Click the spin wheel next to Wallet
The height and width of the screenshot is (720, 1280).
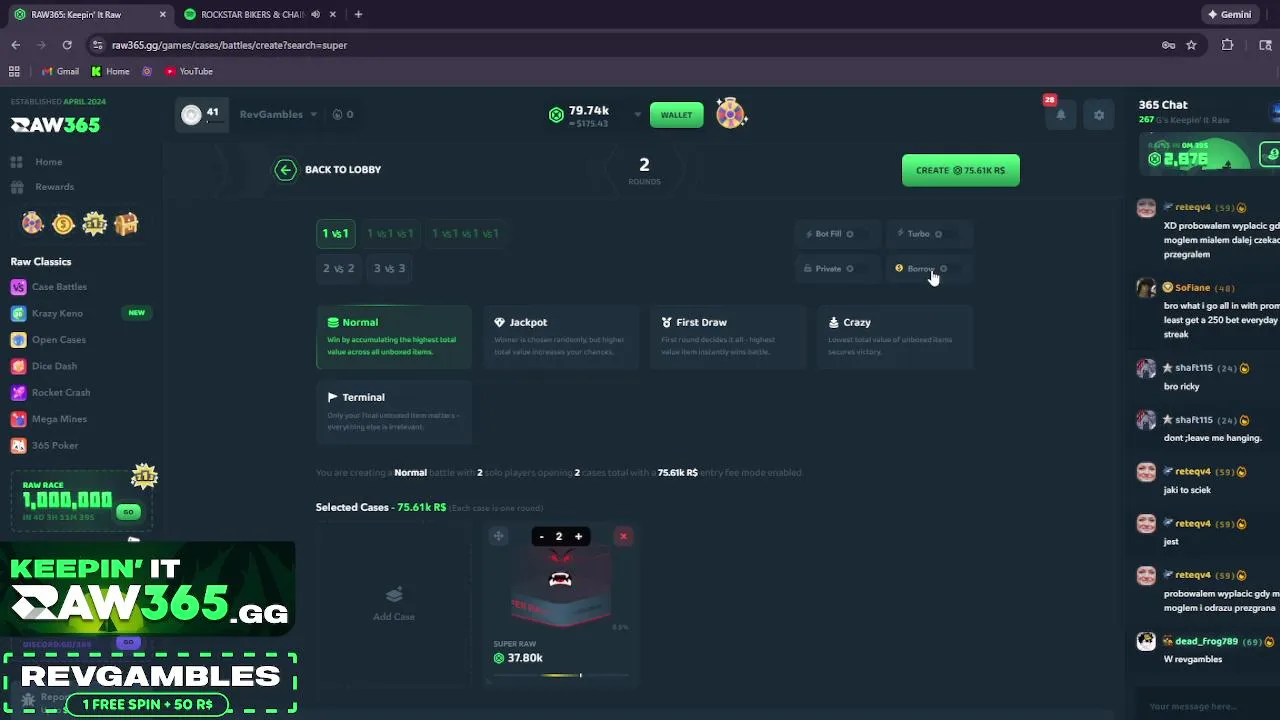tap(731, 114)
